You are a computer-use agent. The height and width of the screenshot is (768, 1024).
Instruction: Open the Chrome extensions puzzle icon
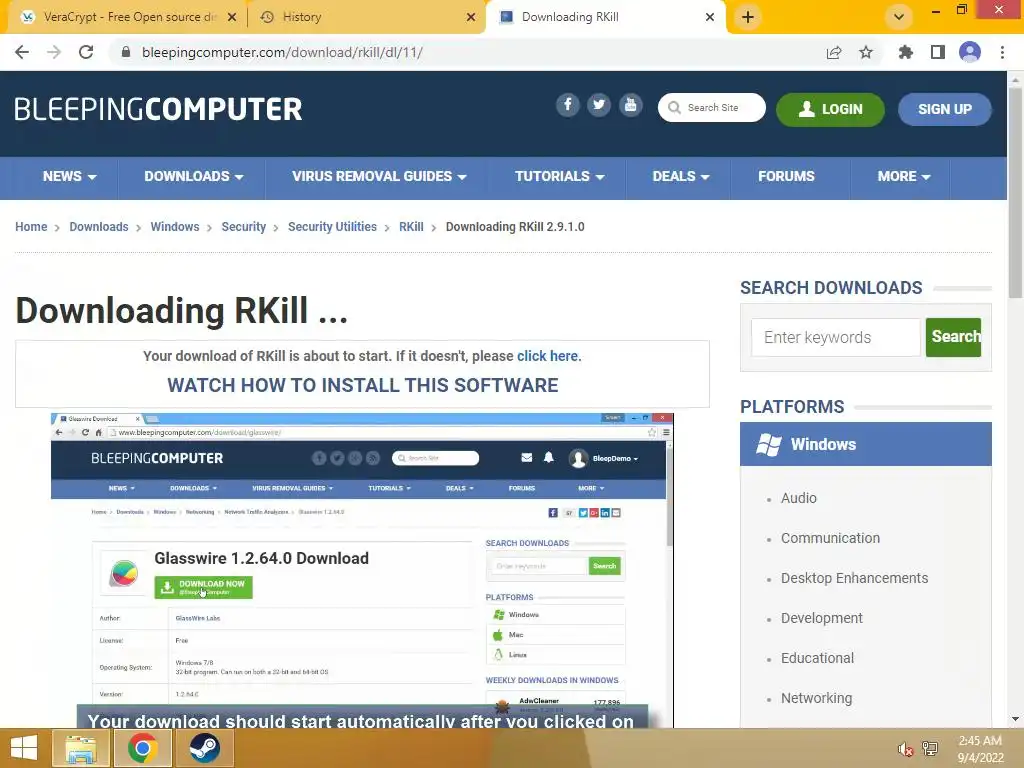[905, 52]
